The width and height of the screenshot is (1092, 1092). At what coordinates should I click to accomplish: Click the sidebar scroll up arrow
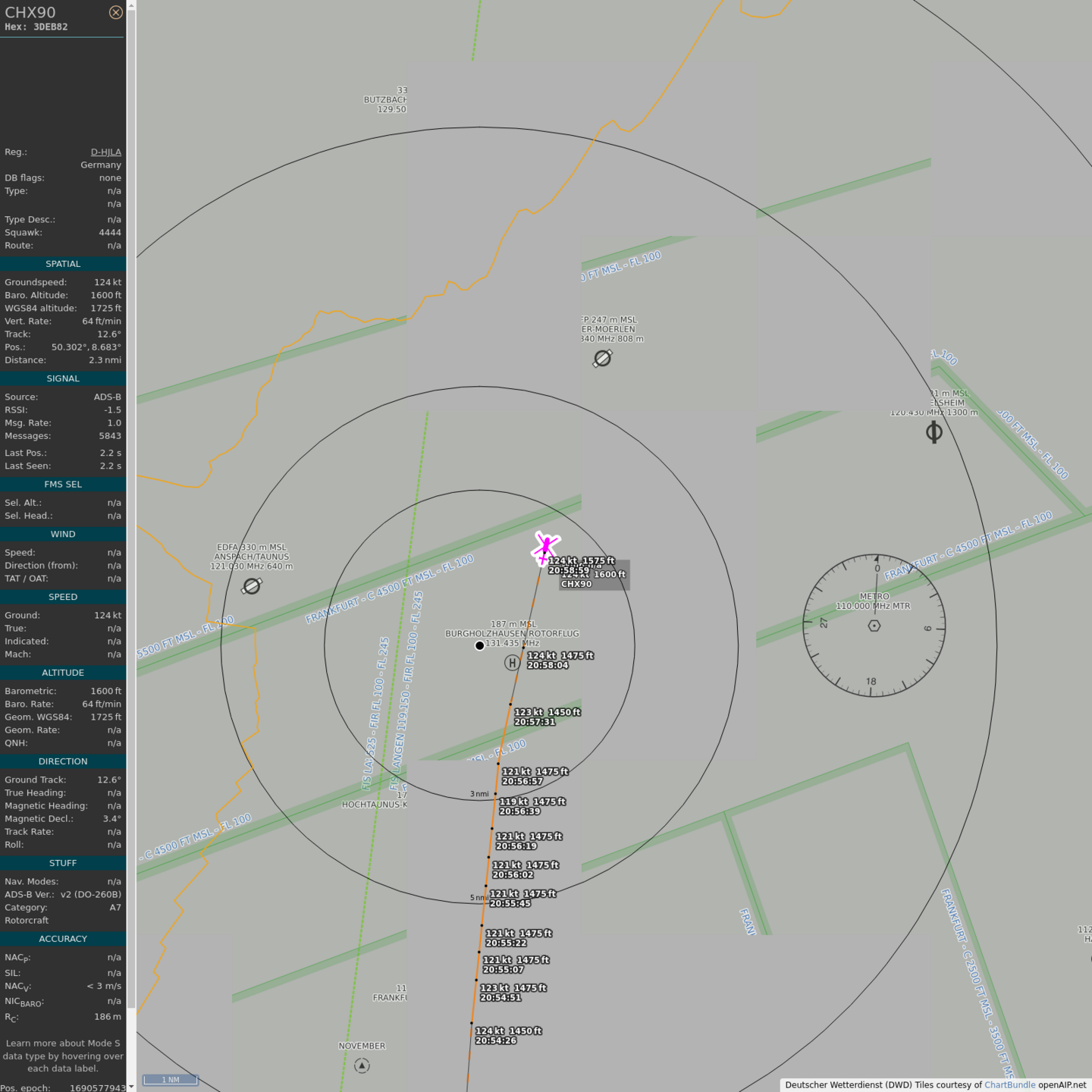click(131, 5)
